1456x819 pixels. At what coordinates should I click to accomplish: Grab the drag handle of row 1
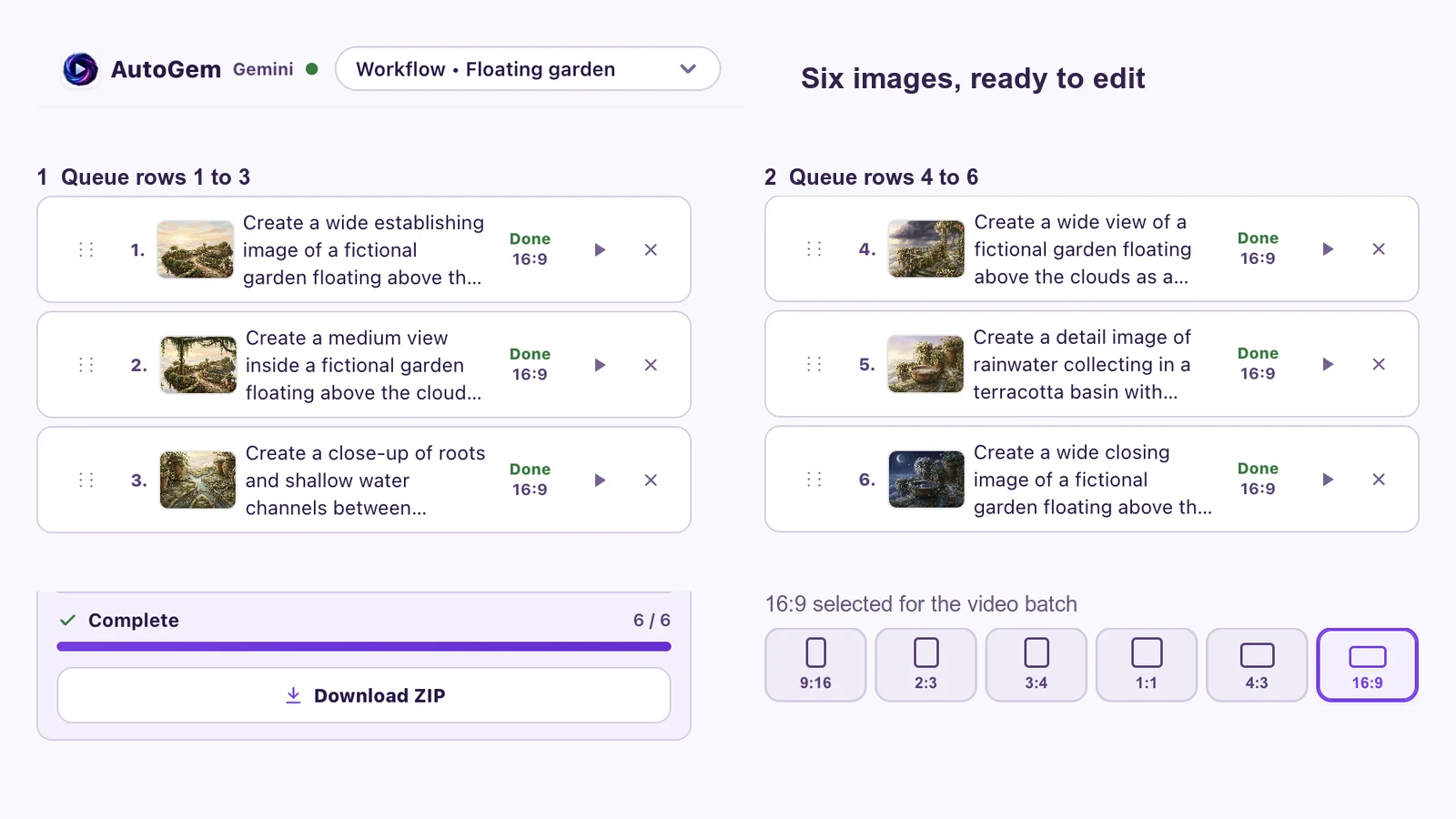tap(86, 249)
